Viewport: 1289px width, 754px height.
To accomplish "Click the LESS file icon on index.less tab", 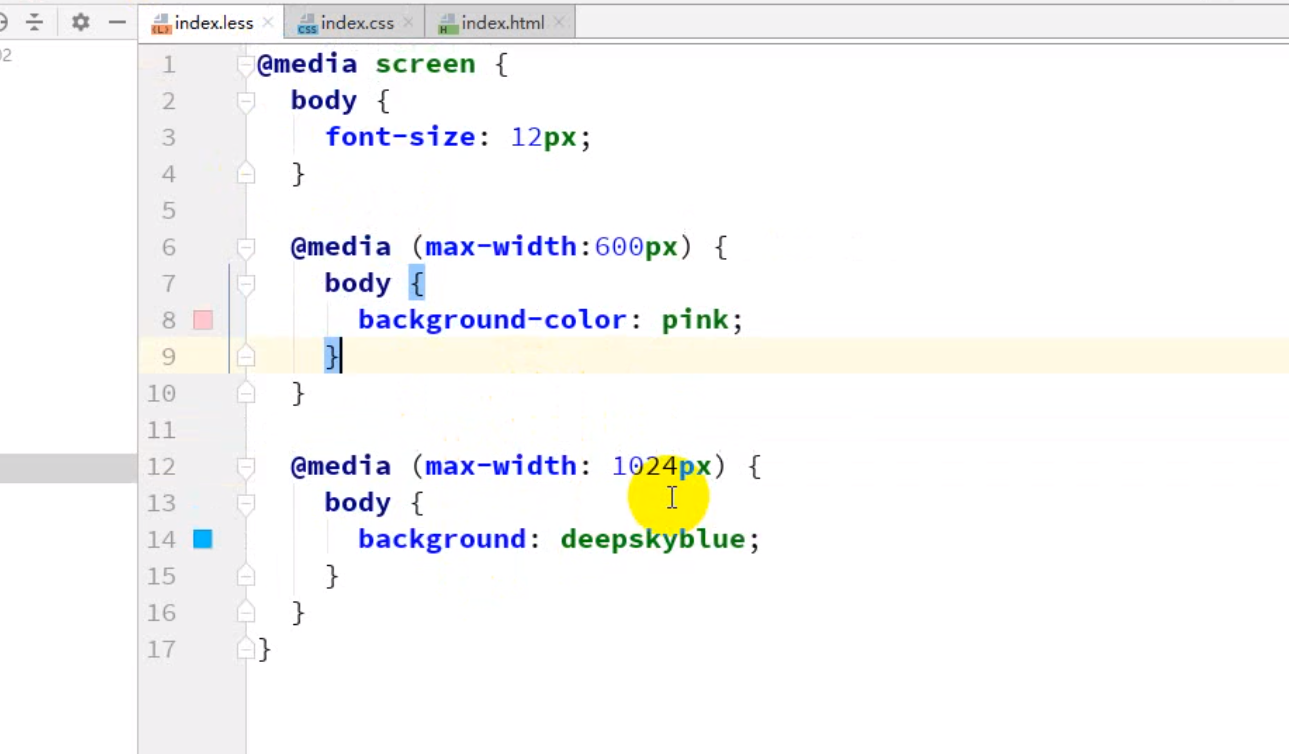I will [x=161, y=23].
